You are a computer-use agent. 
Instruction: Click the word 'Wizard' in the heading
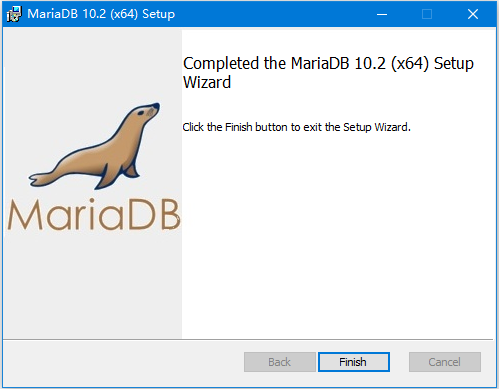point(207,82)
